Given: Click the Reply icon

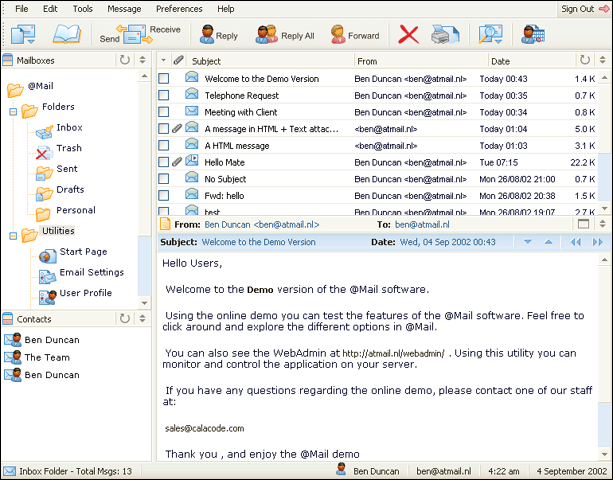Looking at the screenshot, I should pos(207,35).
